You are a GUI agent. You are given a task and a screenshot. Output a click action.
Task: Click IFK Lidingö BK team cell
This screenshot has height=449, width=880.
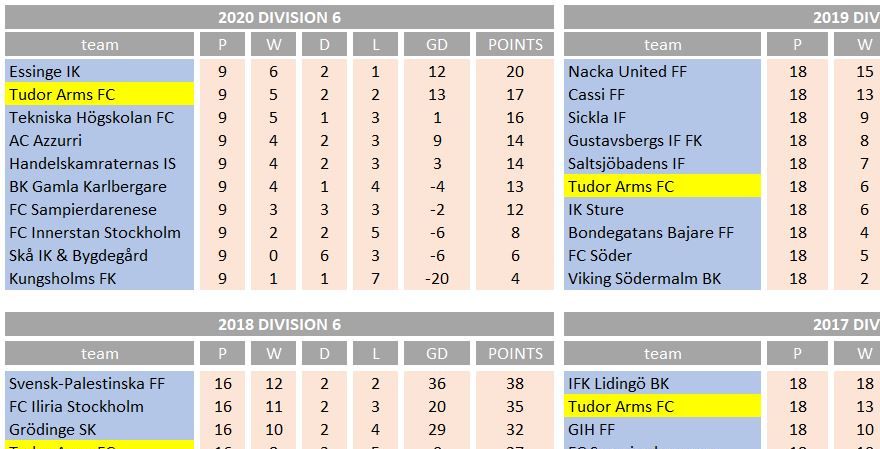pyautogui.click(x=662, y=383)
